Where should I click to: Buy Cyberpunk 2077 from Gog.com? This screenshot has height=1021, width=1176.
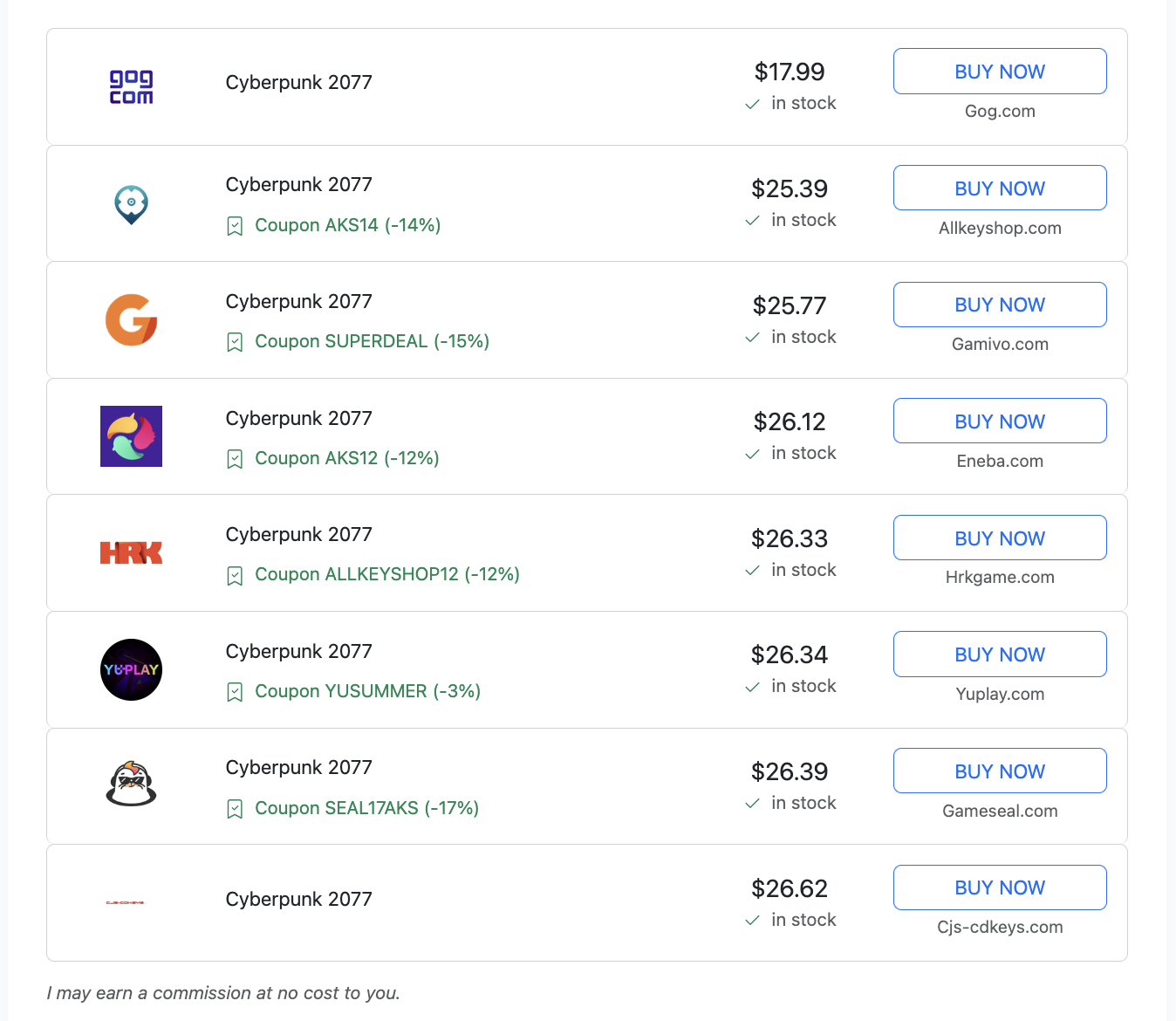coord(1000,72)
